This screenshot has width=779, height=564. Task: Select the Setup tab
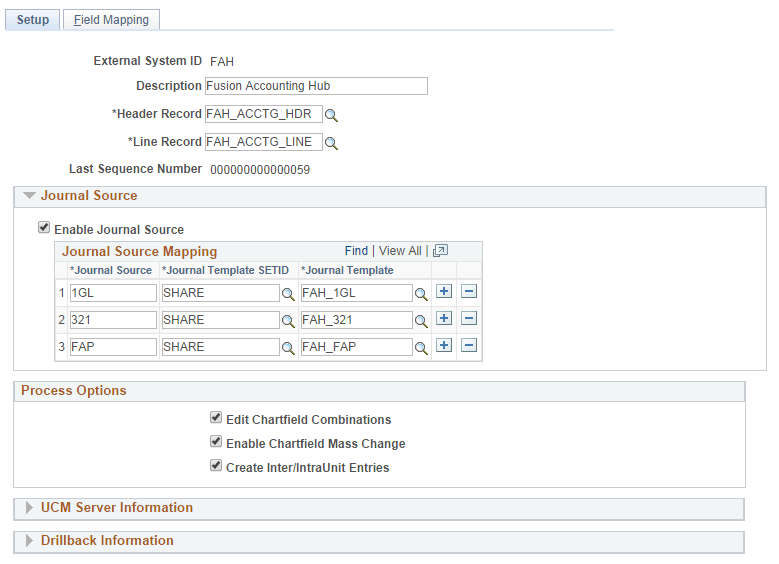tap(33, 20)
